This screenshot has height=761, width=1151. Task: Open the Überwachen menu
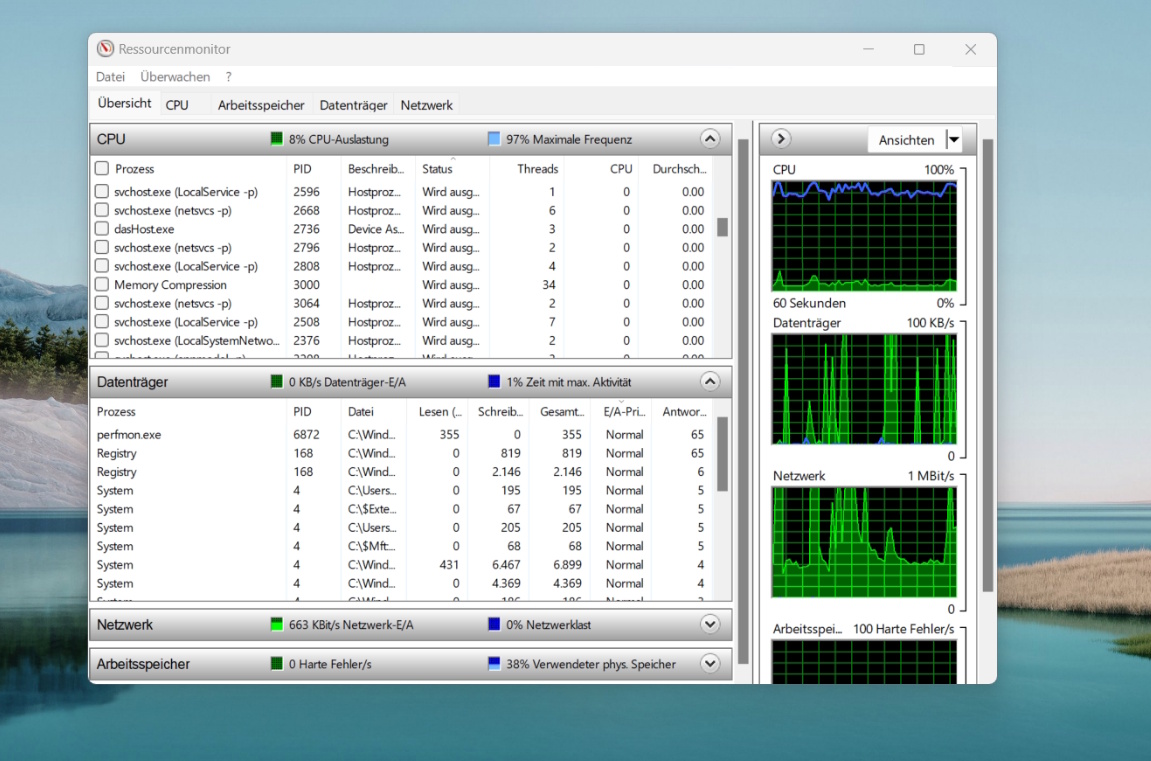175,77
